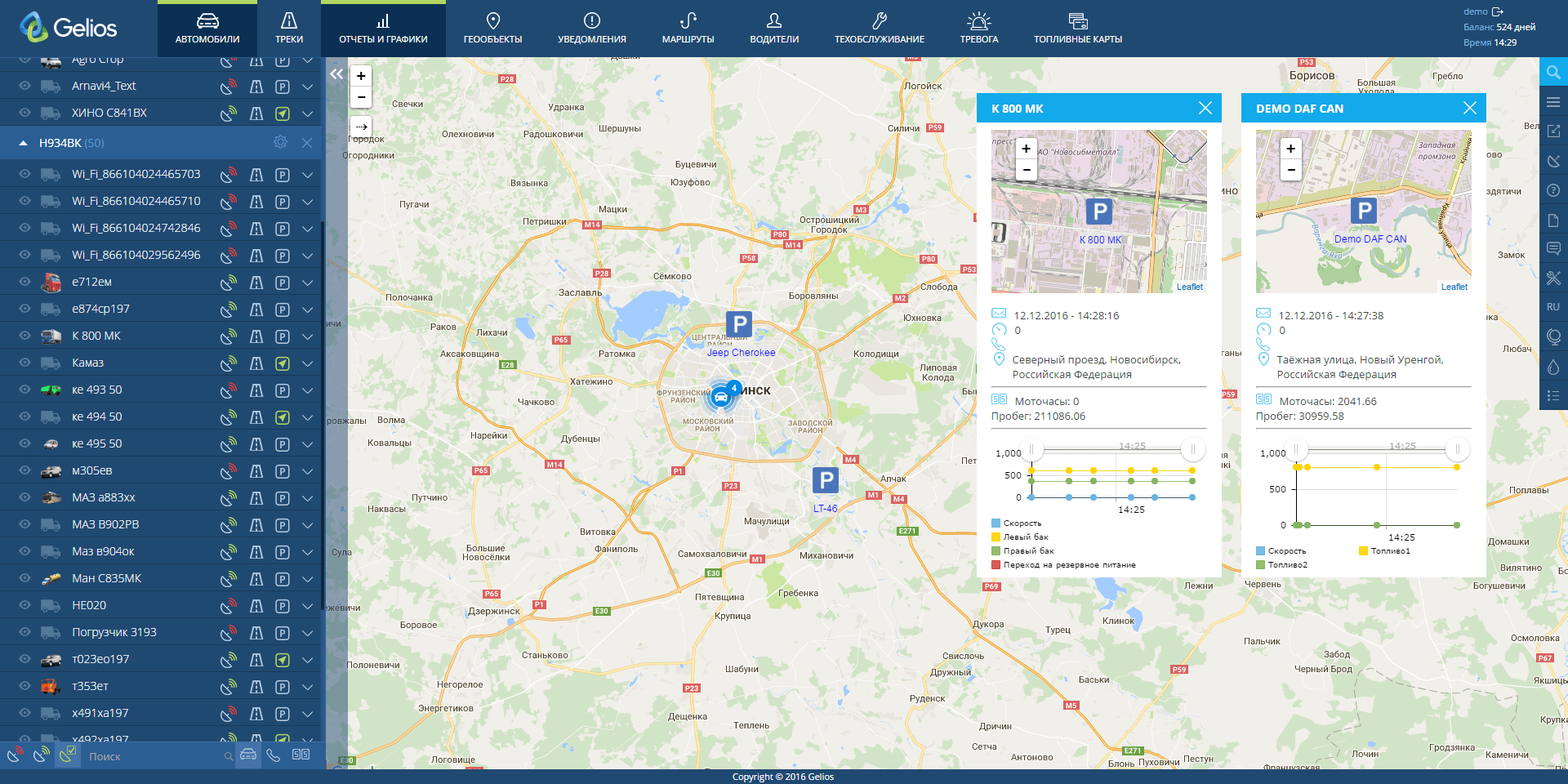Zoom in on the main map
The height and width of the screenshot is (784, 1568).
(x=361, y=76)
